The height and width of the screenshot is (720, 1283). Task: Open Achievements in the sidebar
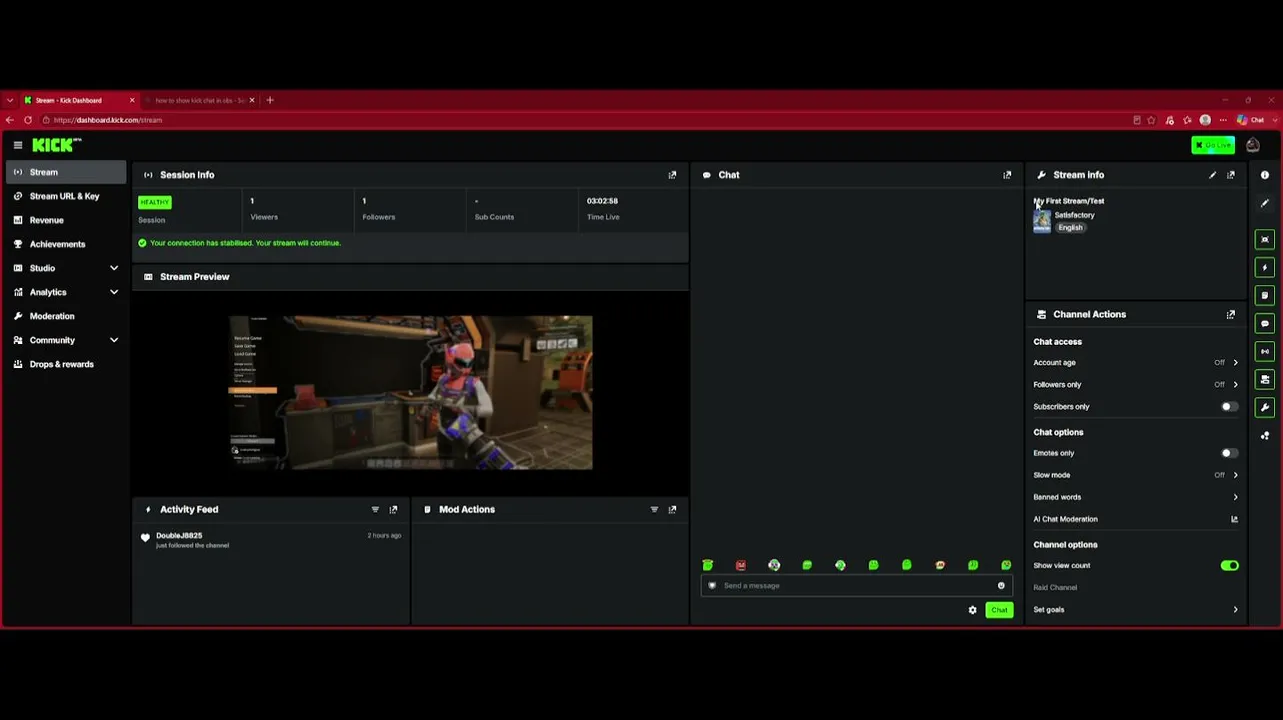65,244
